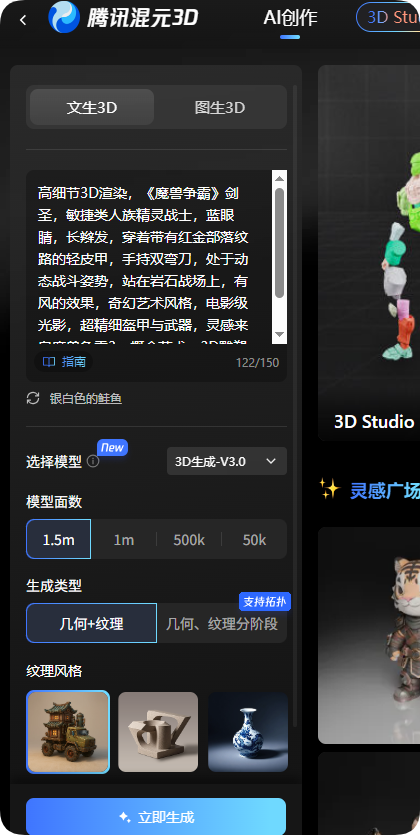Click the New badge
Viewport: 420px width, 835px height.
[112, 447]
